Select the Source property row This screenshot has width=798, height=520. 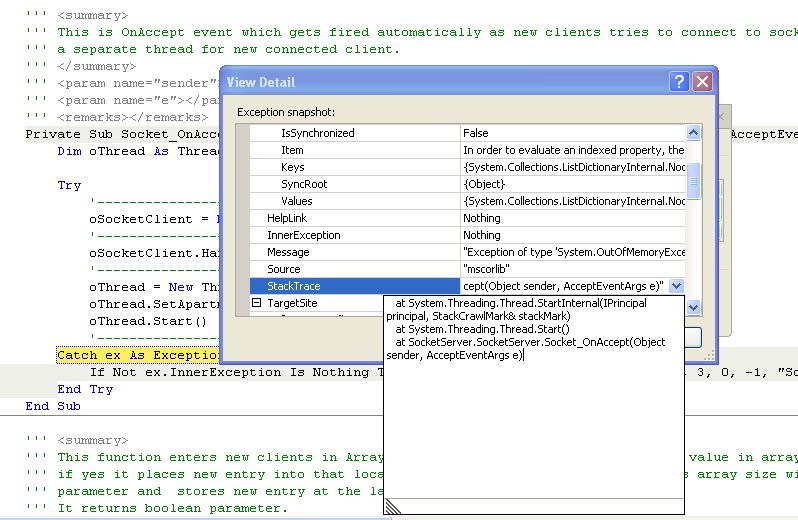tap(467, 269)
